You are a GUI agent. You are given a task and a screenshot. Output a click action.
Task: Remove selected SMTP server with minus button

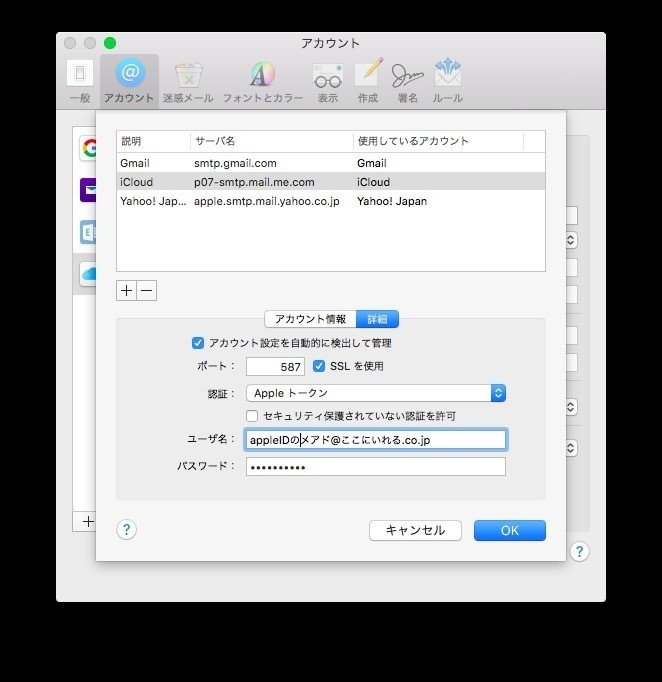(x=147, y=291)
